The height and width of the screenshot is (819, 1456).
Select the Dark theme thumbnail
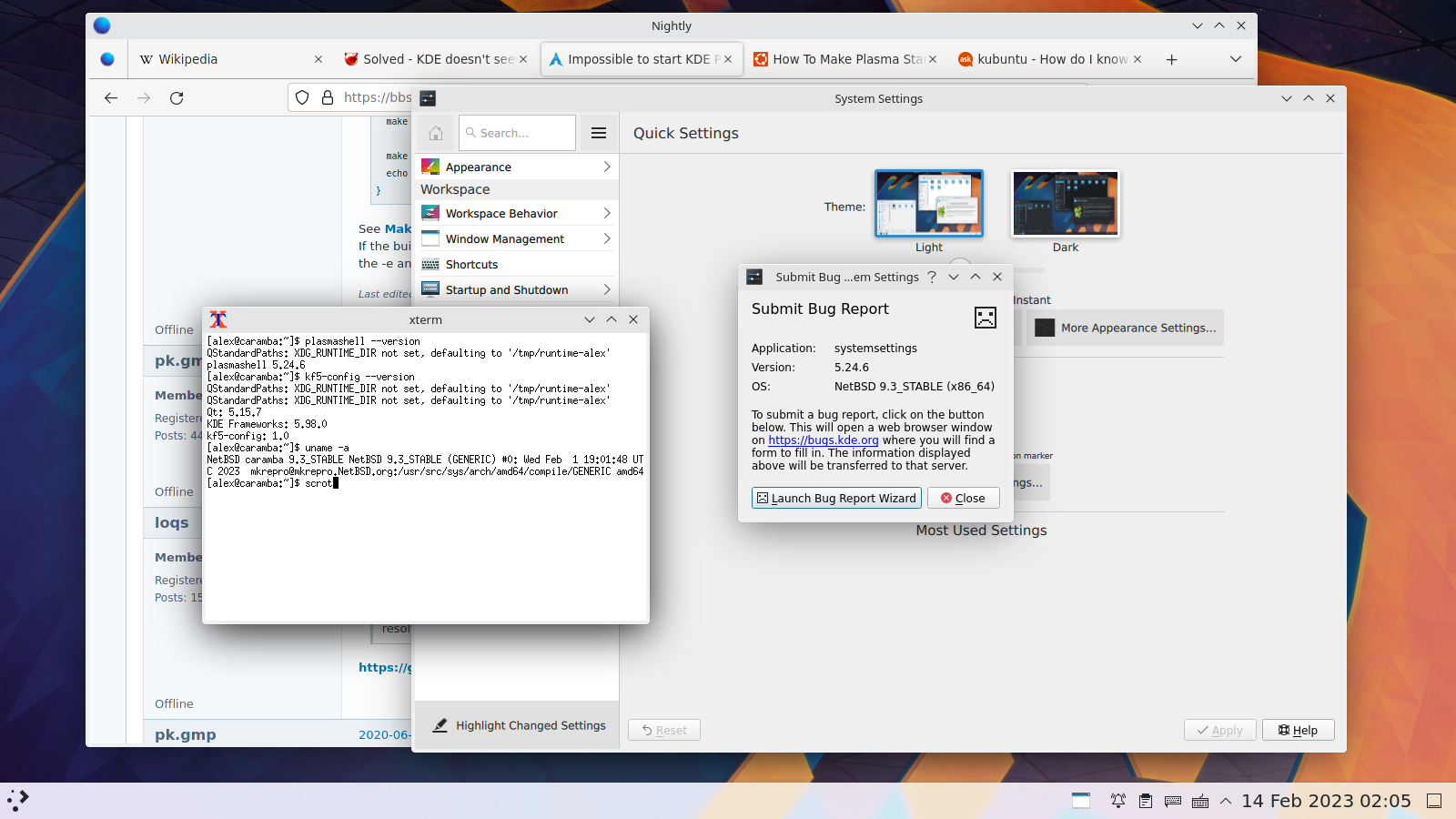1066,204
